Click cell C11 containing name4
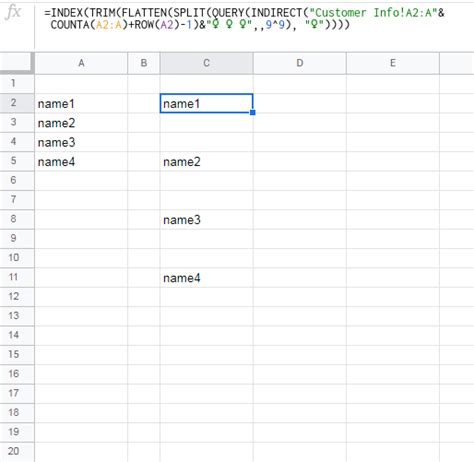The width and height of the screenshot is (474, 462). tap(206, 278)
